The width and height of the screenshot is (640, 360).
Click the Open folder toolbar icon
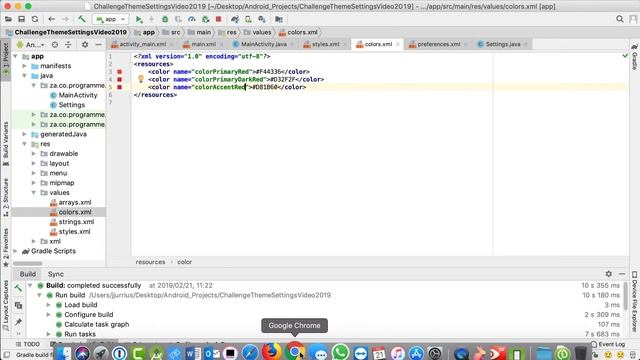pos(8,19)
